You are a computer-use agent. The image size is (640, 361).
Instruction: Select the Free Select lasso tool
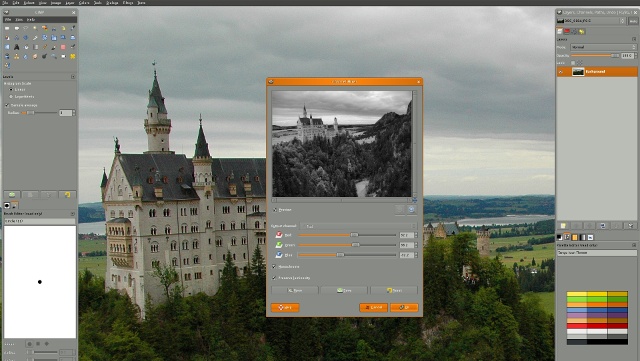pyautogui.click(x=26, y=28)
